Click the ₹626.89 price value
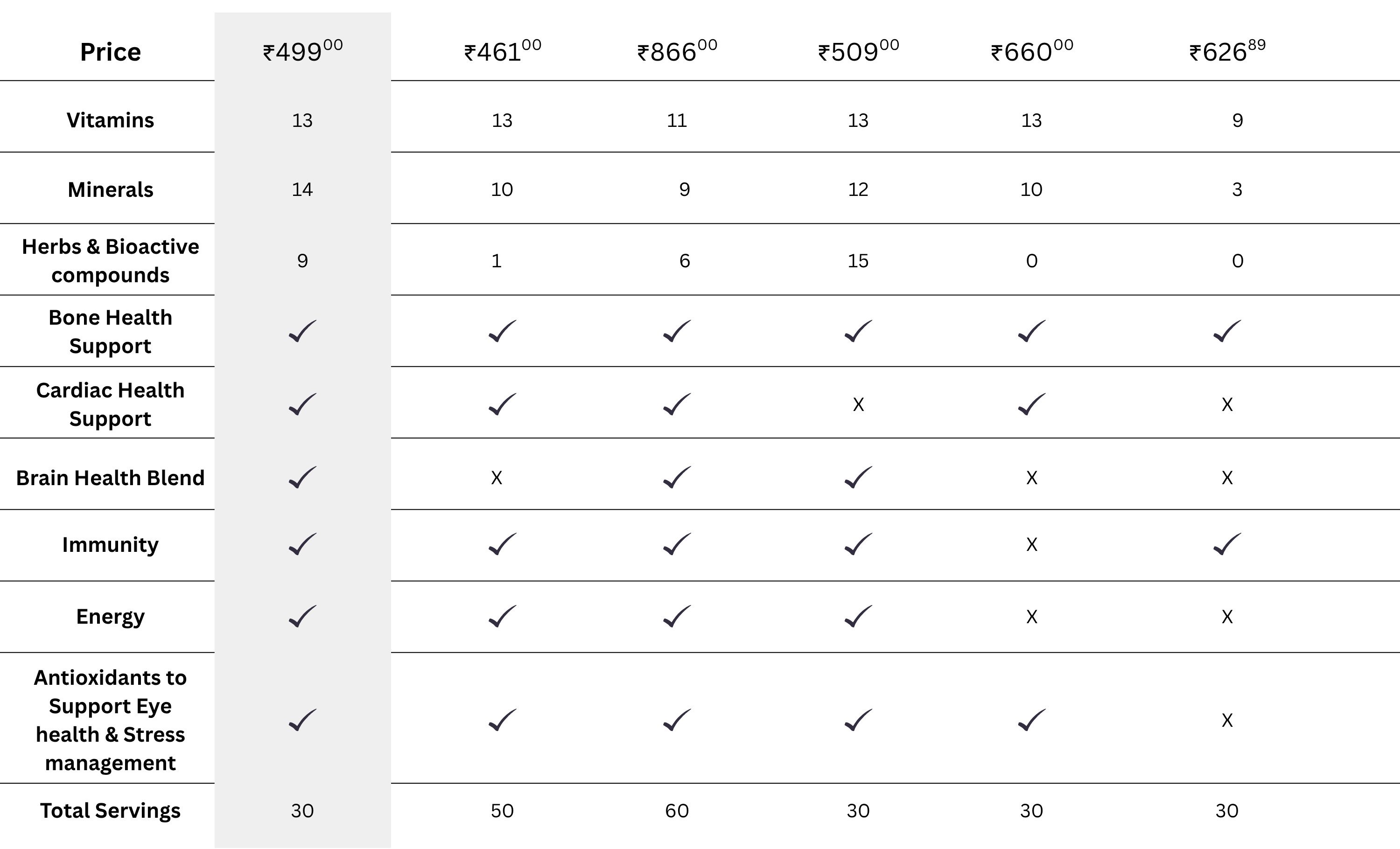Screen dimensions: 1400x849 coord(1227,52)
